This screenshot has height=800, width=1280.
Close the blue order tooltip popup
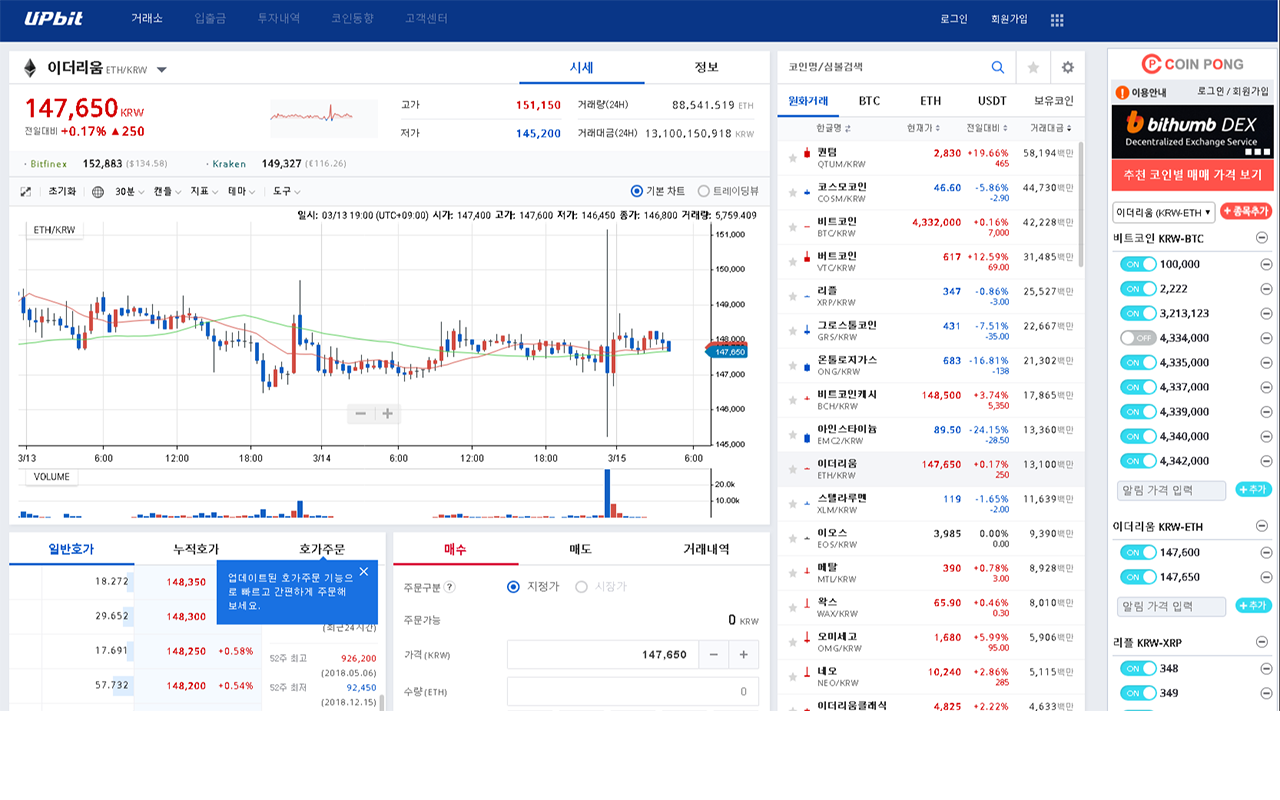[x=363, y=571]
